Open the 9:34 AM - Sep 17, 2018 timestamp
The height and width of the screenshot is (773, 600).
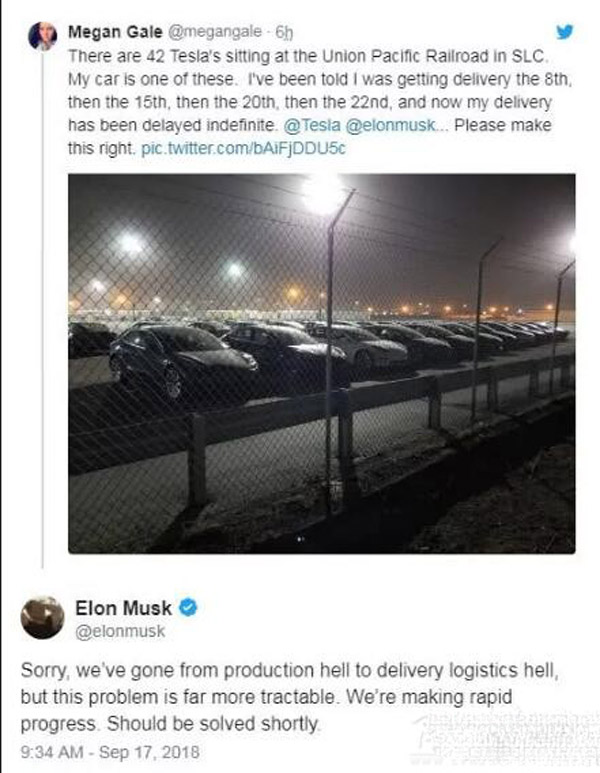pos(108,751)
